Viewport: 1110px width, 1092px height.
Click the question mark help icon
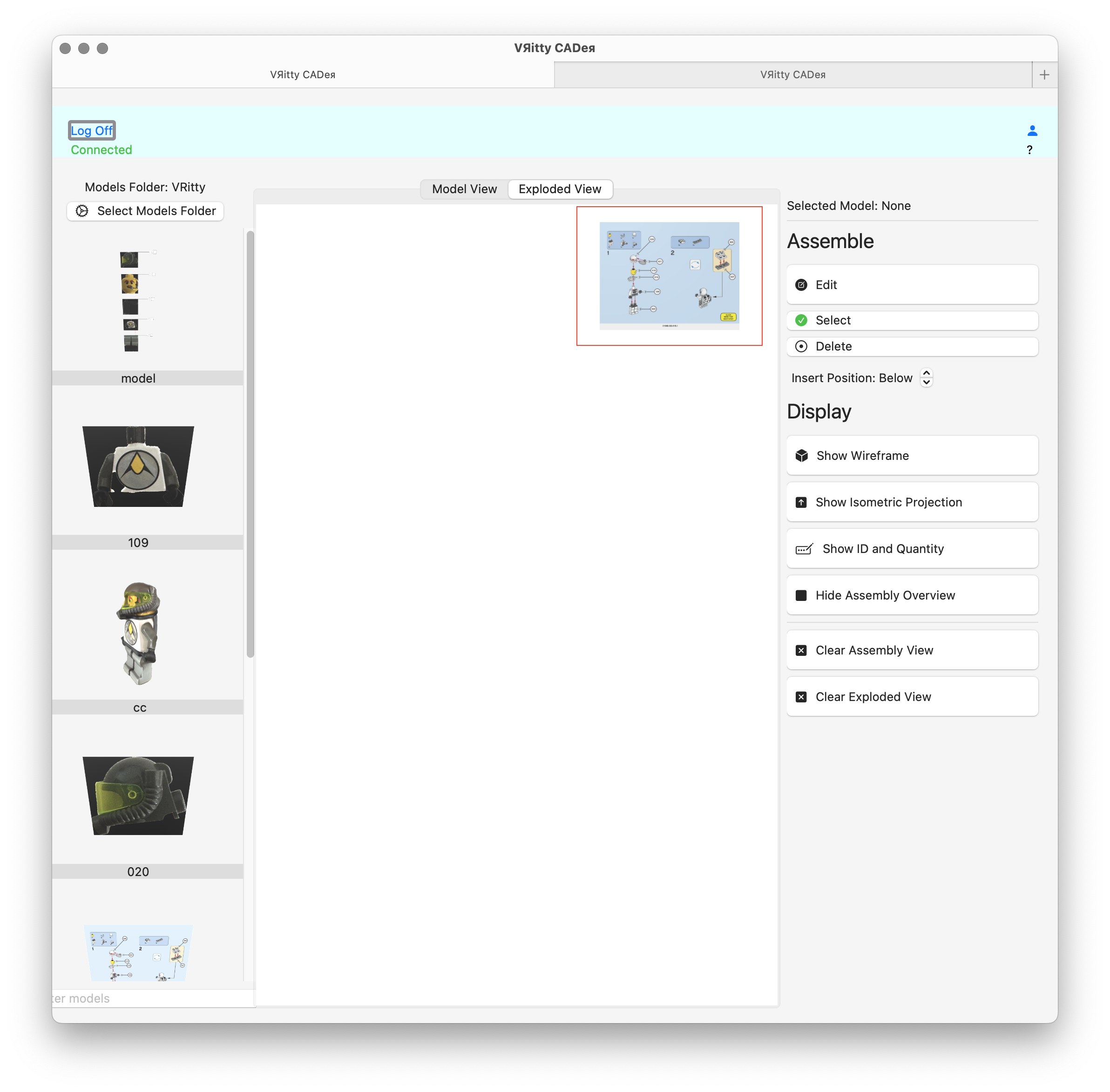[1029, 150]
